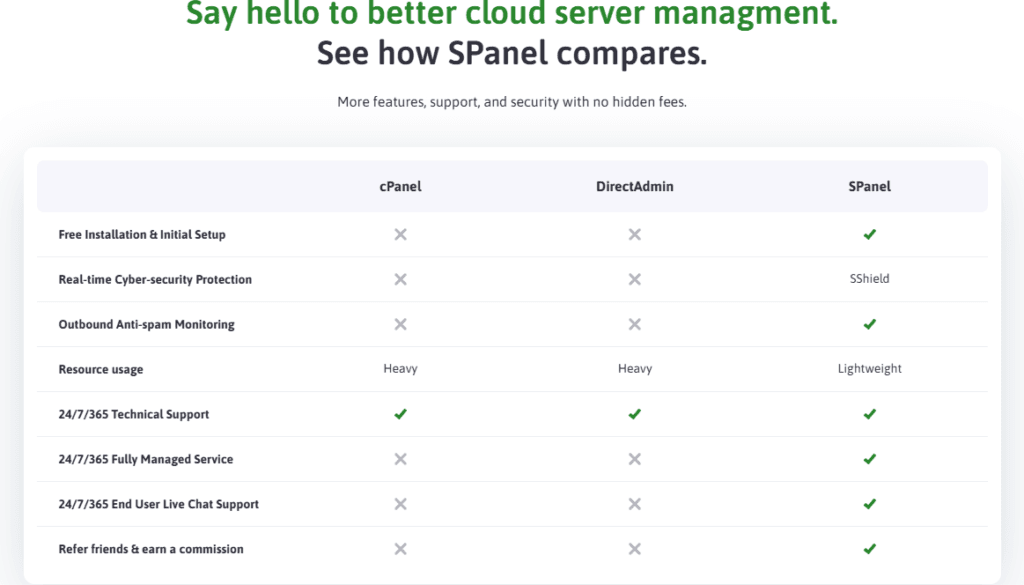
Task: Click the DirectAdmin column header
Action: pos(635,187)
